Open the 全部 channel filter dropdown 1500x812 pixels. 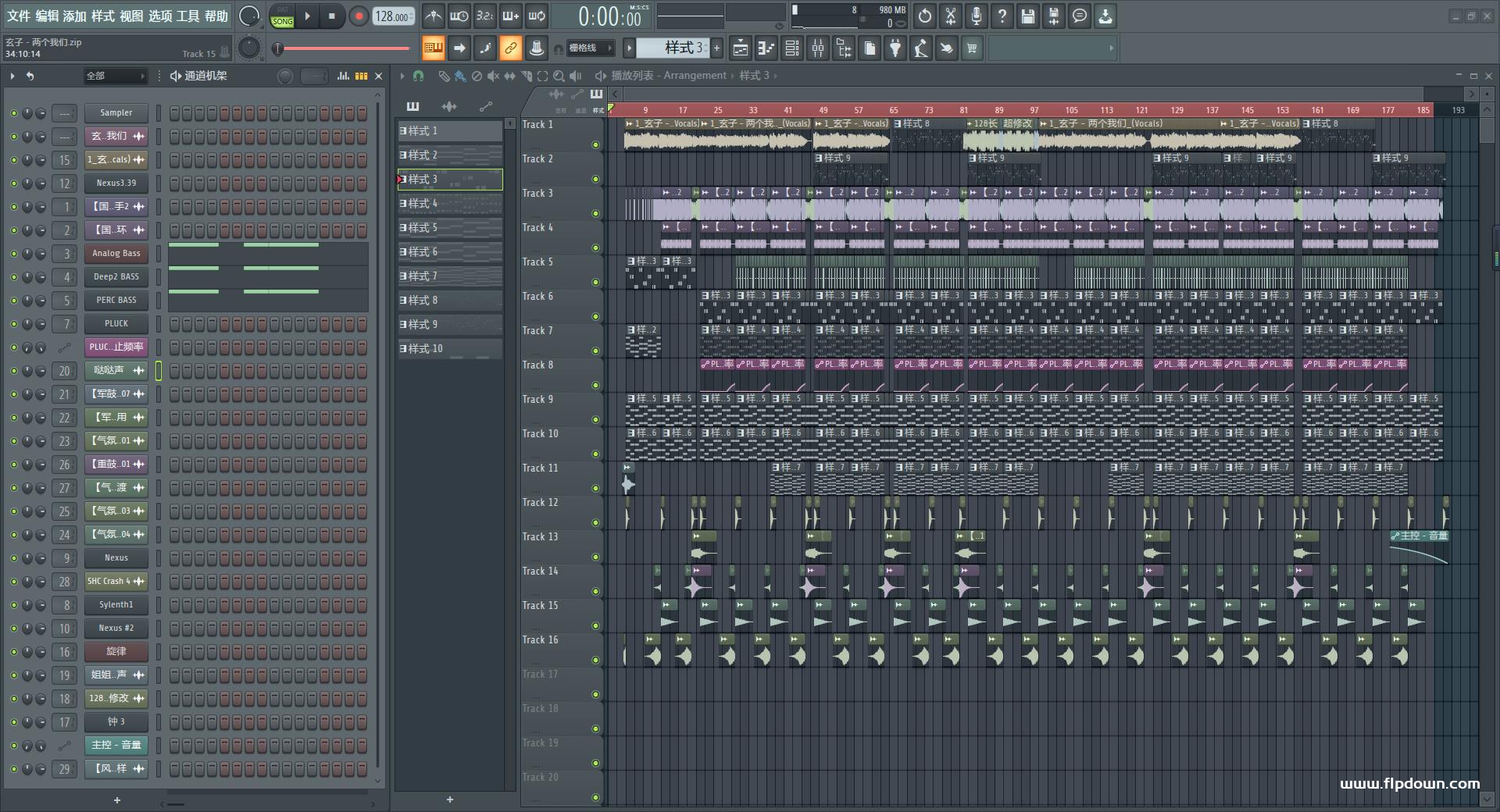[116, 76]
